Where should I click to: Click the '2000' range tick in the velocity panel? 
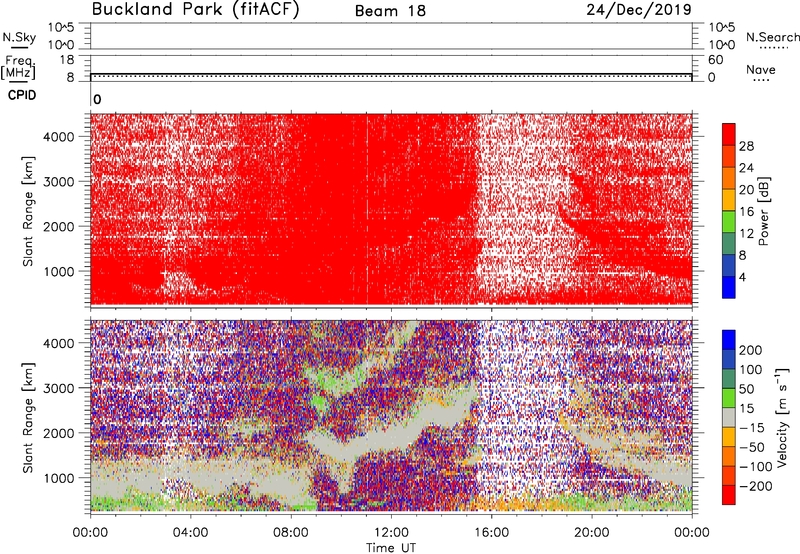(58, 433)
